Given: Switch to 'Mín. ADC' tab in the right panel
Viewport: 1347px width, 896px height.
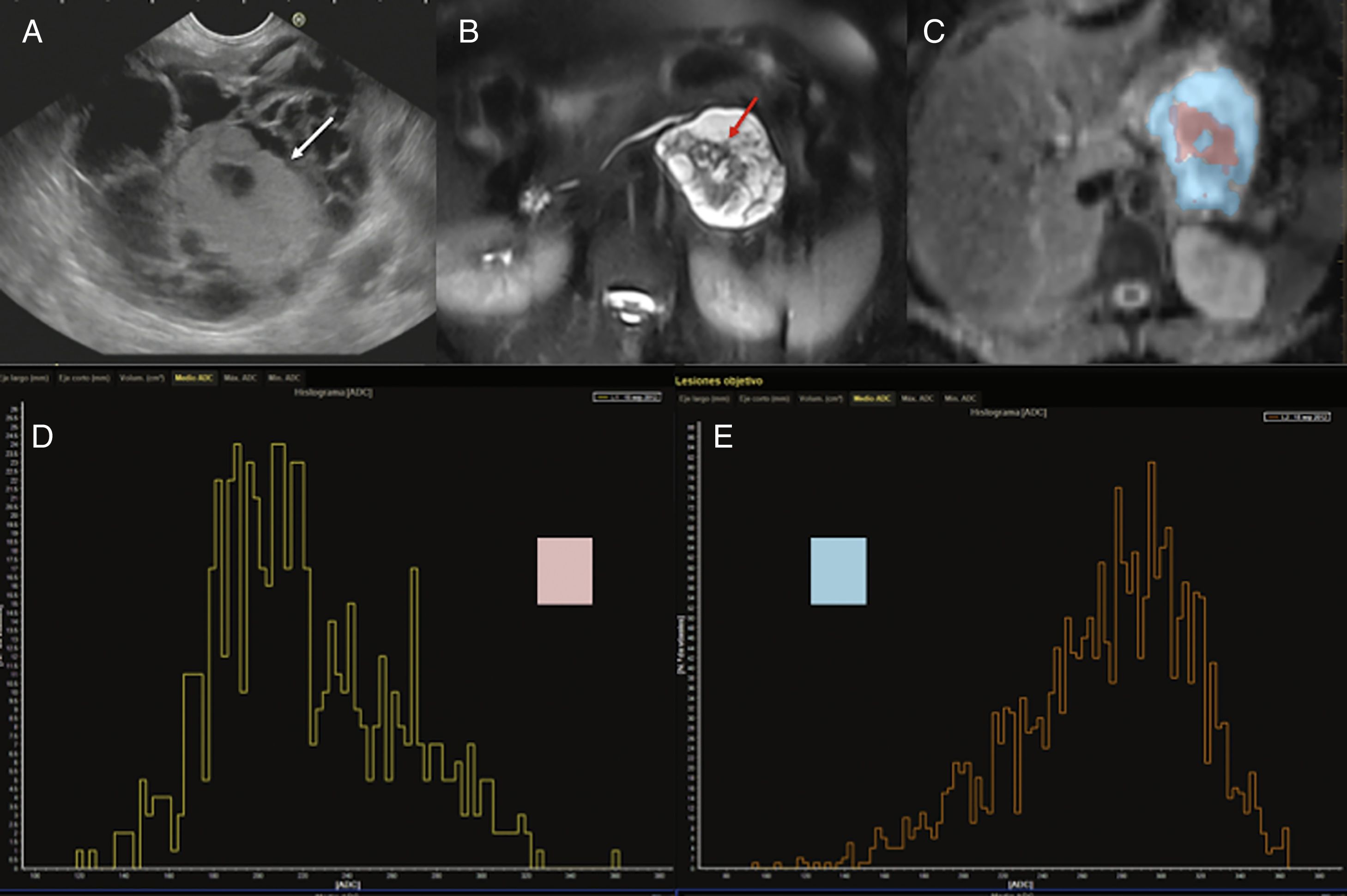Looking at the screenshot, I should point(960,398).
